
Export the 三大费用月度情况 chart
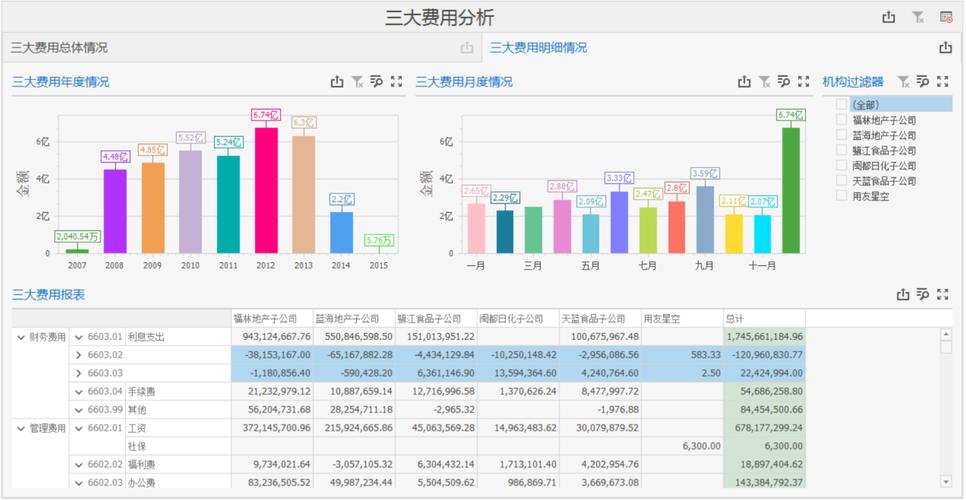coord(744,81)
